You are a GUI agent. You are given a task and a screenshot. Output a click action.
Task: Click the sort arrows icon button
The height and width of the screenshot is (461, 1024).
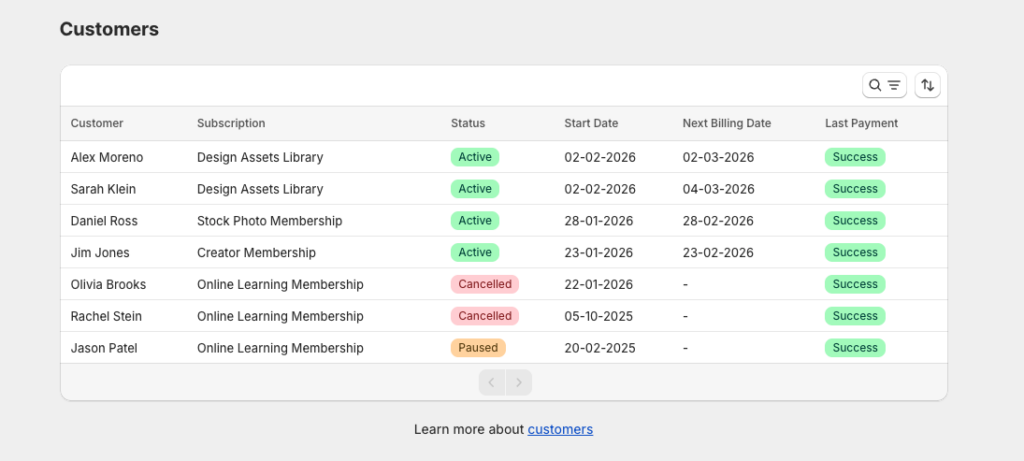coord(928,86)
